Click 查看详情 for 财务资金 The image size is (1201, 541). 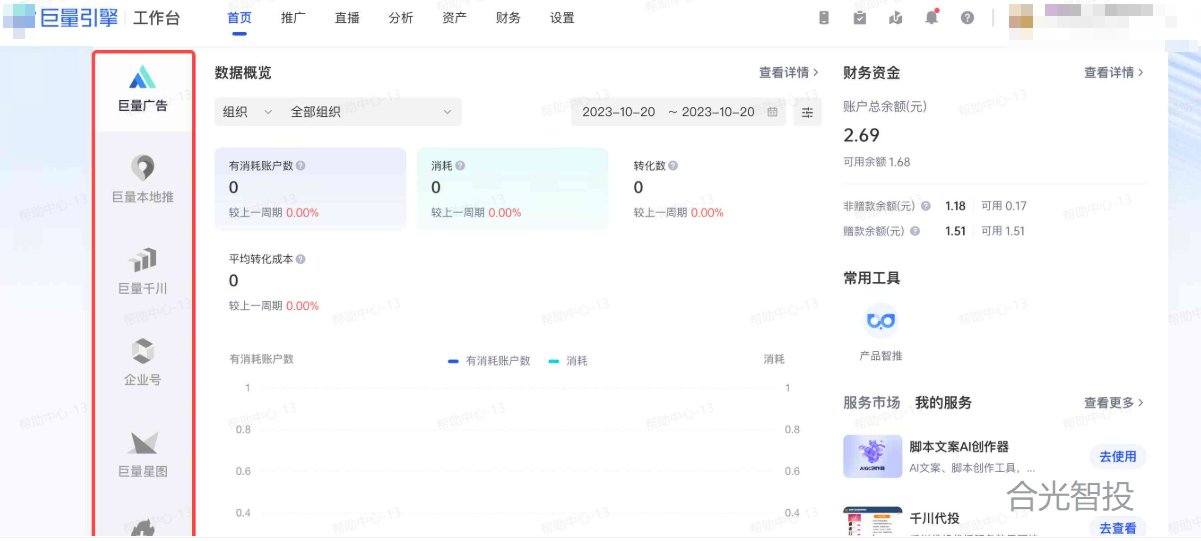pyautogui.click(x=1114, y=73)
